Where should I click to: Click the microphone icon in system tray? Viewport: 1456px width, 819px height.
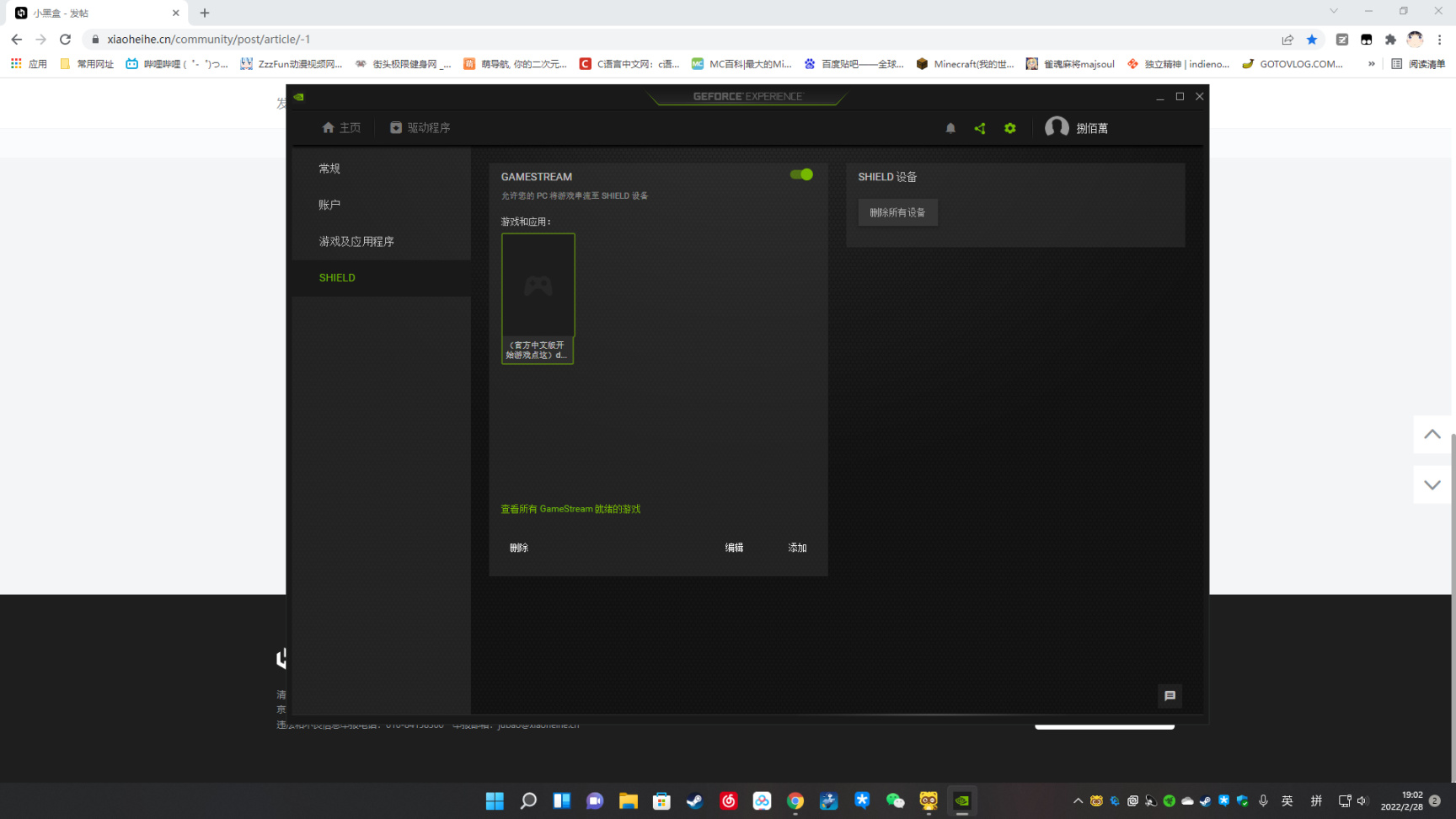[x=1263, y=801]
